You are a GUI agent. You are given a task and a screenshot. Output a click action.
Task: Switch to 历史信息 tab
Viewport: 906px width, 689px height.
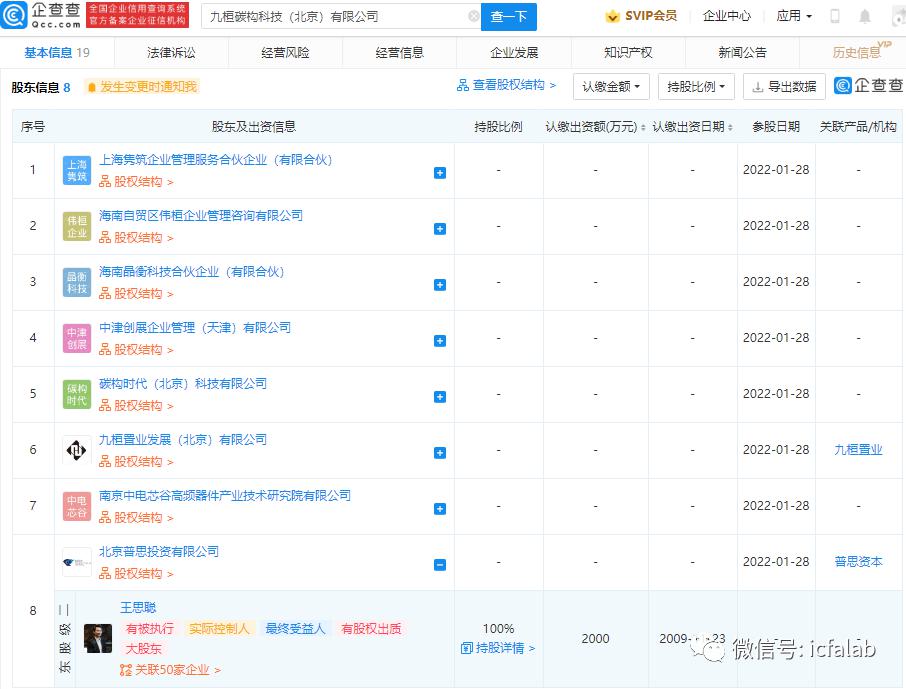click(857, 53)
